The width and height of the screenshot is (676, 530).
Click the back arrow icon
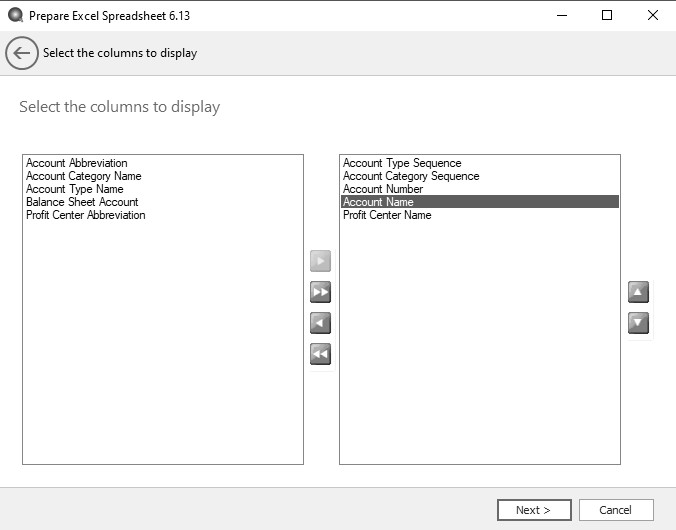[x=22, y=53]
